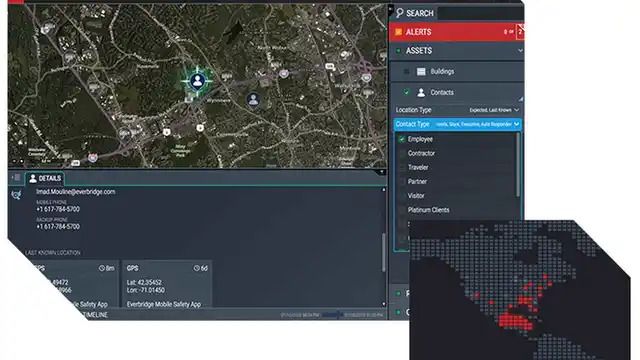Open the Alerts panel header
The image size is (640, 360).
(x=456, y=32)
